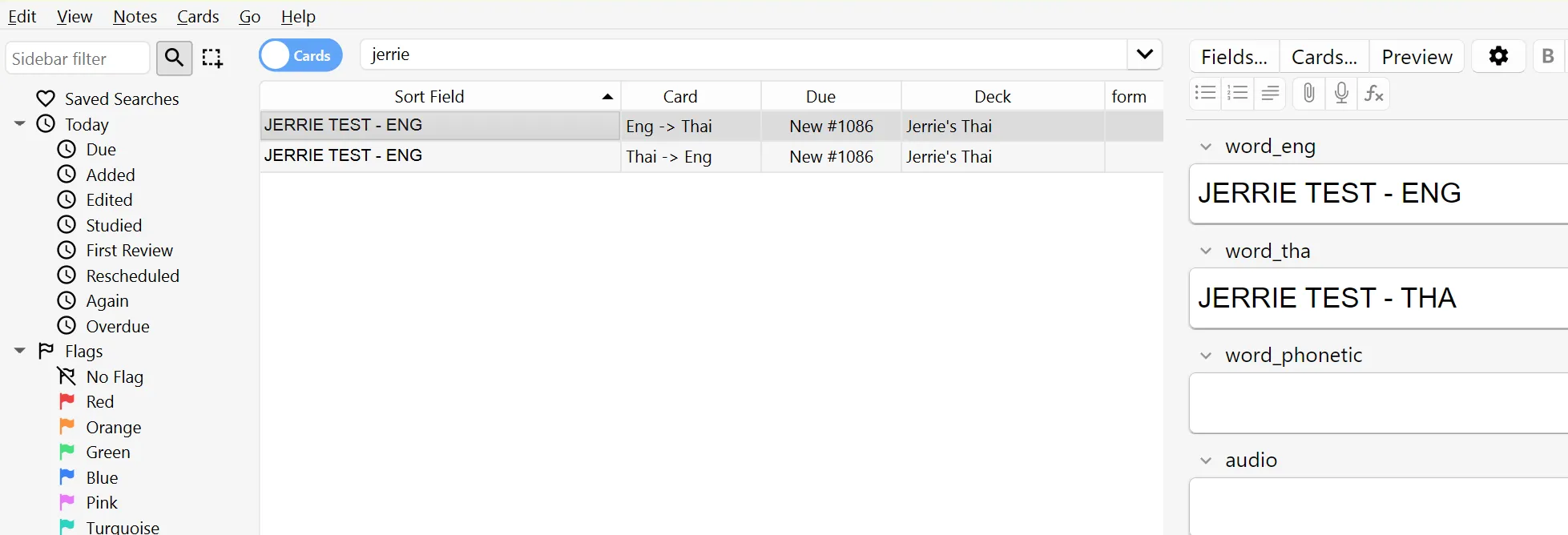This screenshot has width=1568, height=535.
Task: Click the Fields... button
Action: click(1234, 57)
